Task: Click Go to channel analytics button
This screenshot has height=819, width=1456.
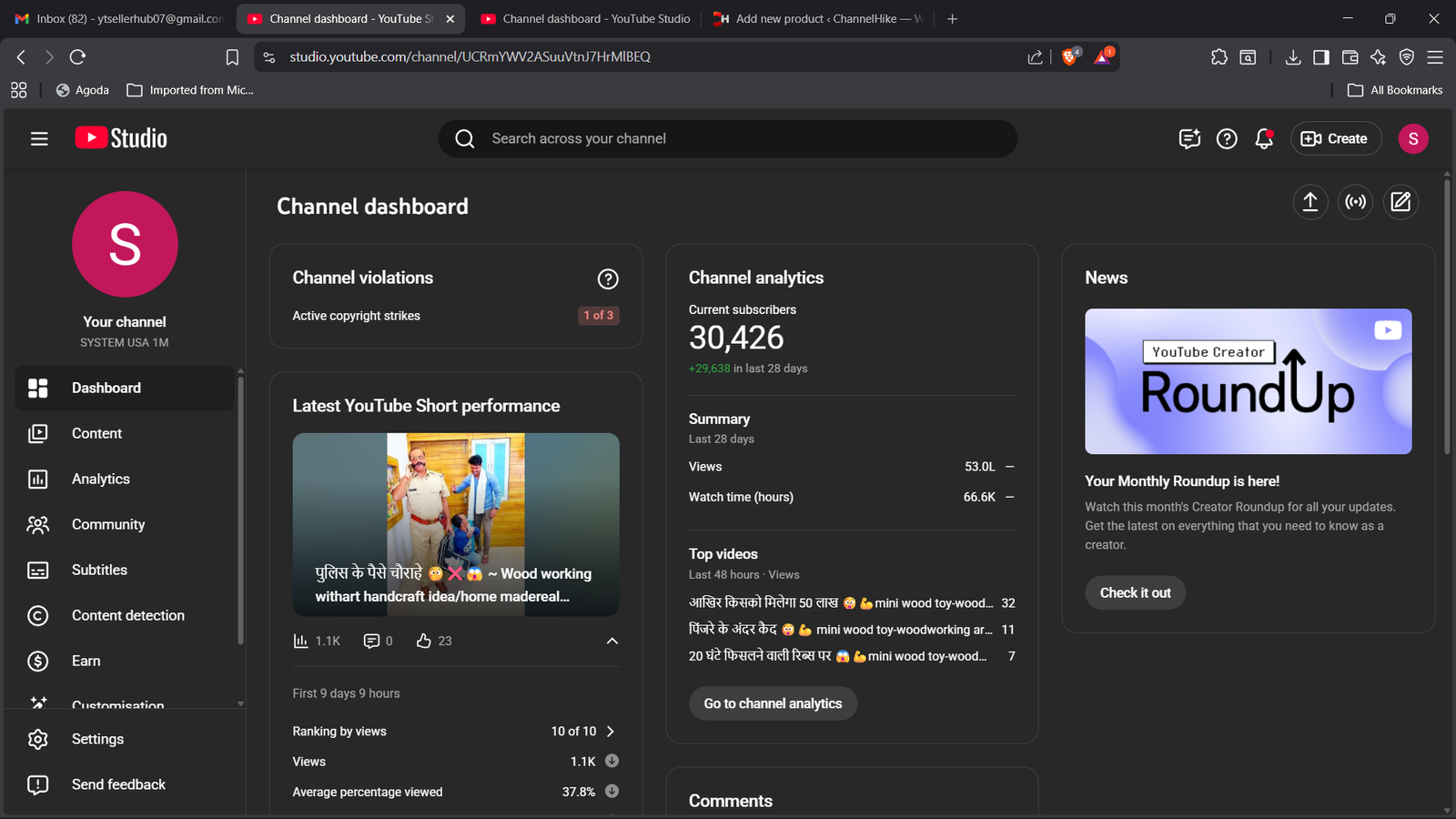Action: click(773, 703)
